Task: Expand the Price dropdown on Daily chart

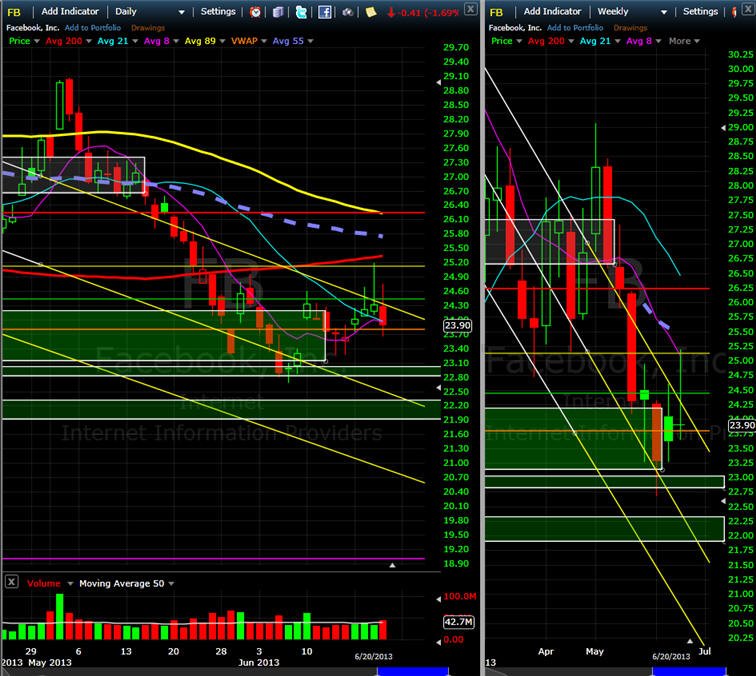Action: (37, 41)
